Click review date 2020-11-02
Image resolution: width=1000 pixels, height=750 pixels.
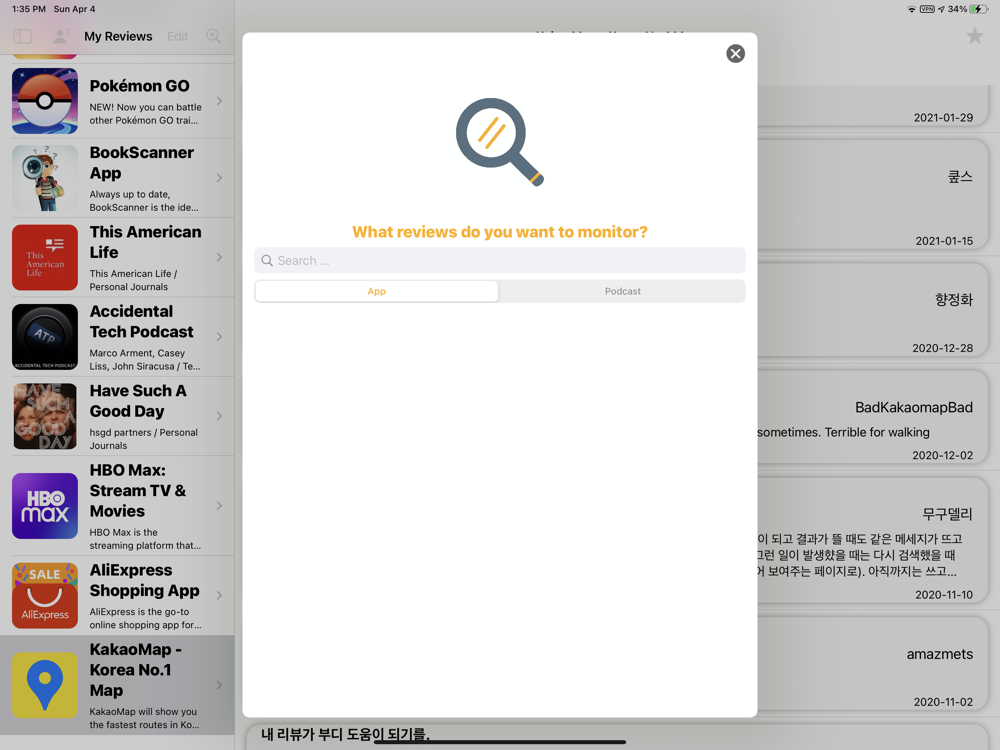tap(943, 702)
